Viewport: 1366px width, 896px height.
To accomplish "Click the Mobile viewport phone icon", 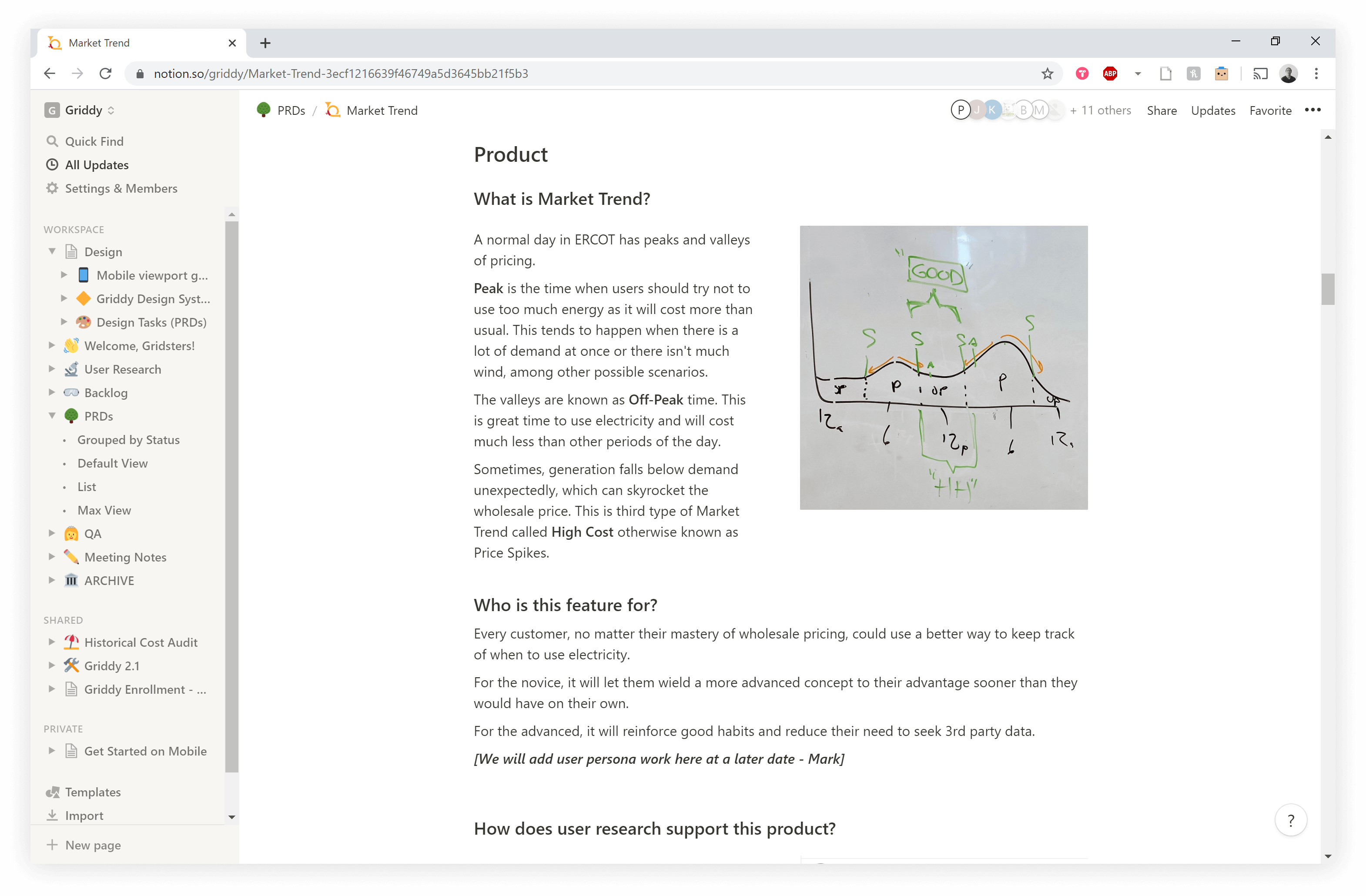I will point(83,275).
